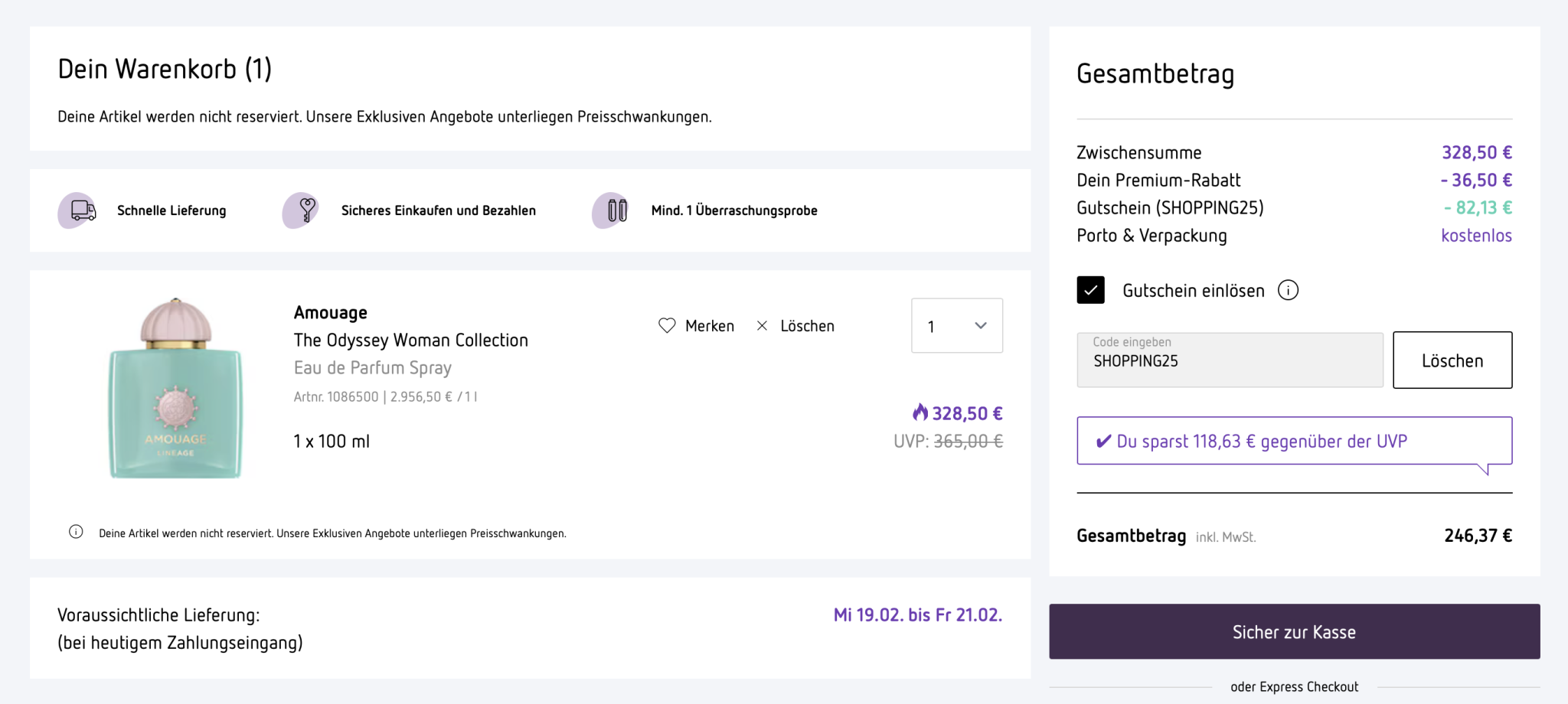Click the flame icon beside 328,50 € price
1568x704 pixels.
click(920, 412)
